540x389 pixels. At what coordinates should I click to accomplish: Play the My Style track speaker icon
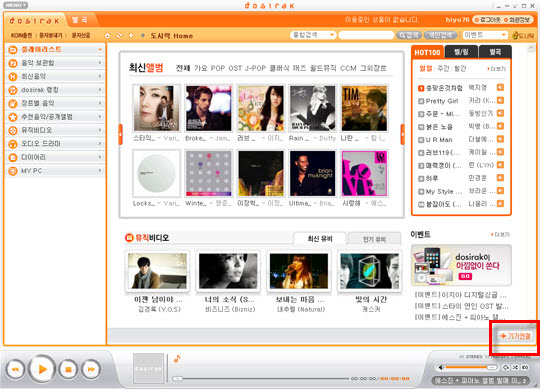point(500,191)
